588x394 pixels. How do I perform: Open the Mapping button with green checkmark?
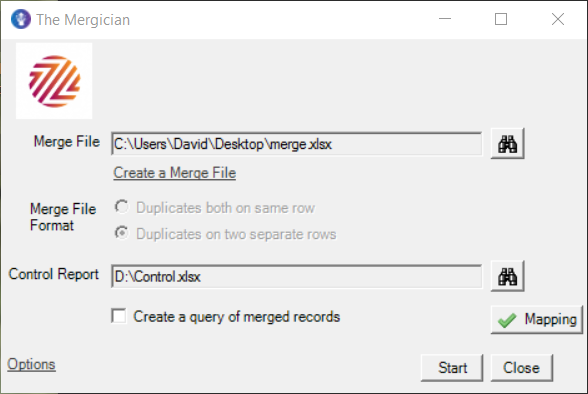point(537,319)
